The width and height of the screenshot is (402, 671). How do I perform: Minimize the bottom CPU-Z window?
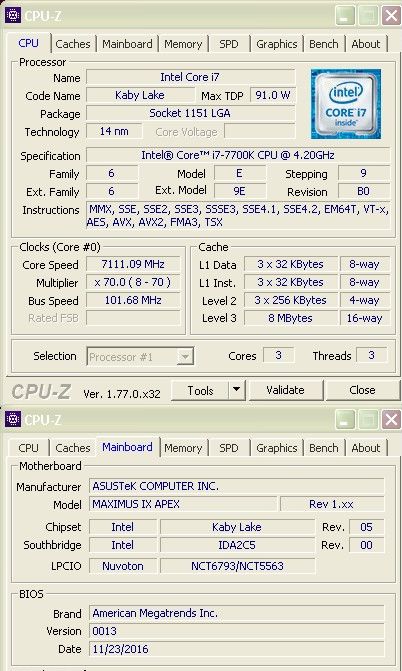[345, 419]
